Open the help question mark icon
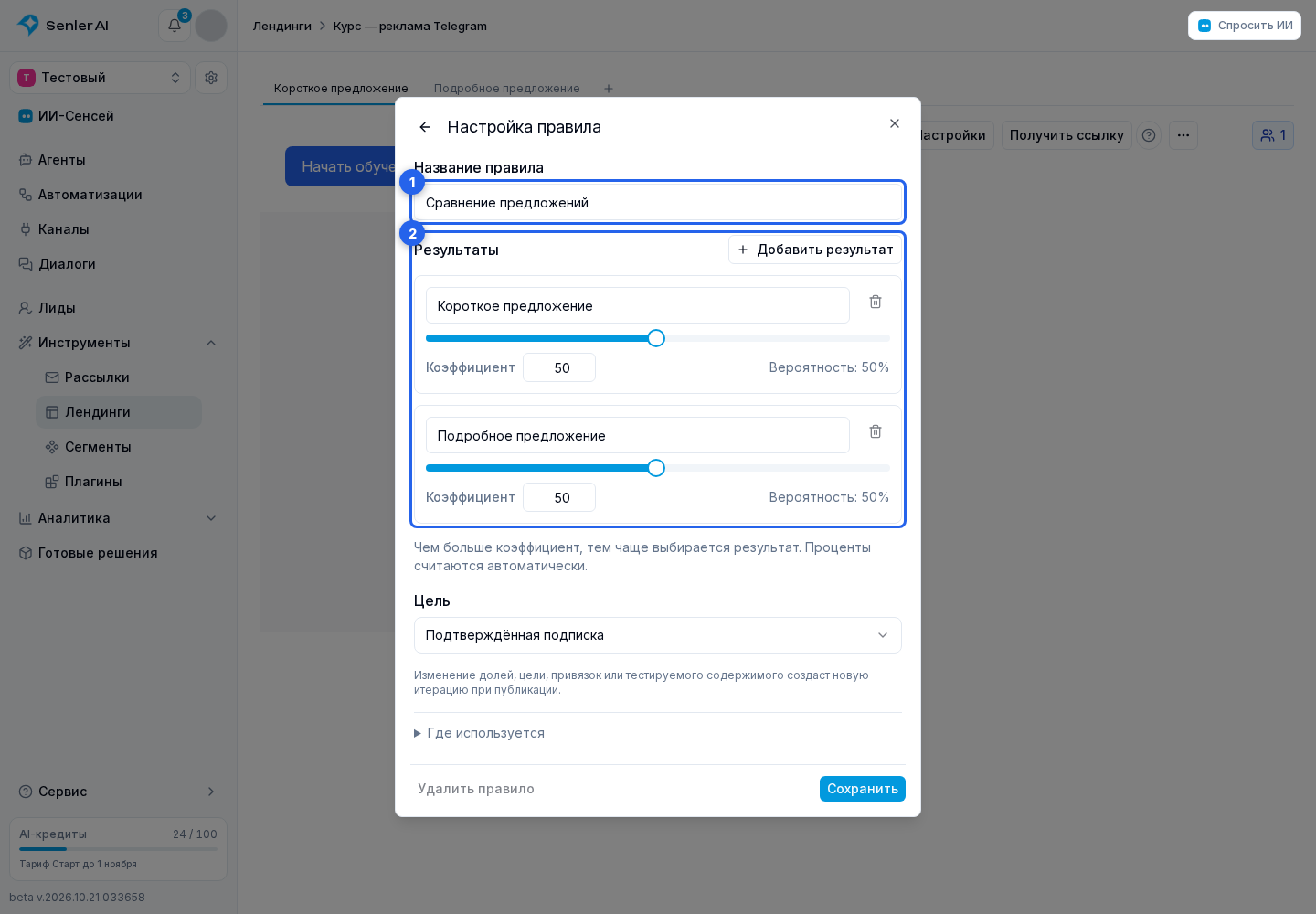The height and width of the screenshot is (914, 1316). (1149, 135)
